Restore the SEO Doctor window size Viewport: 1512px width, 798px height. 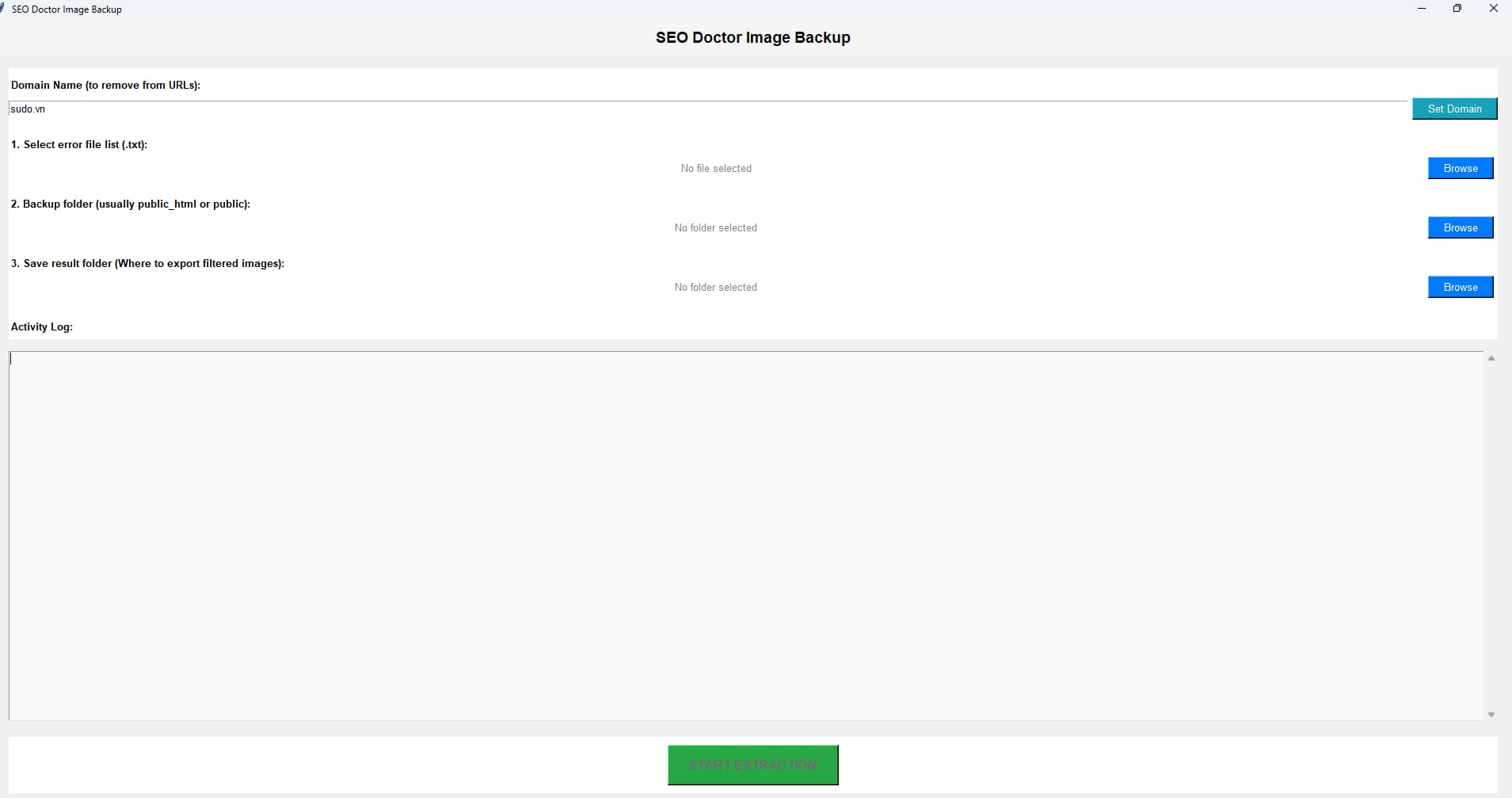tap(1457, 9)
